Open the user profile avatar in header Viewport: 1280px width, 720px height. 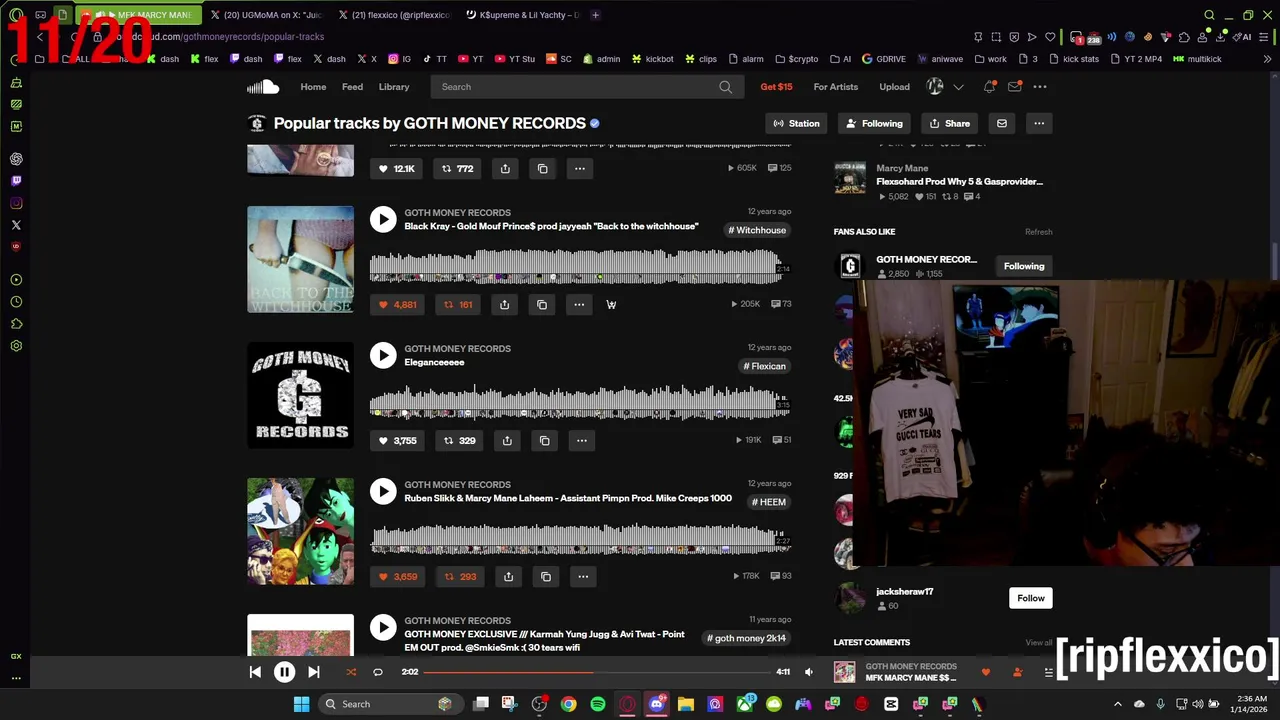tap(935, 87)
